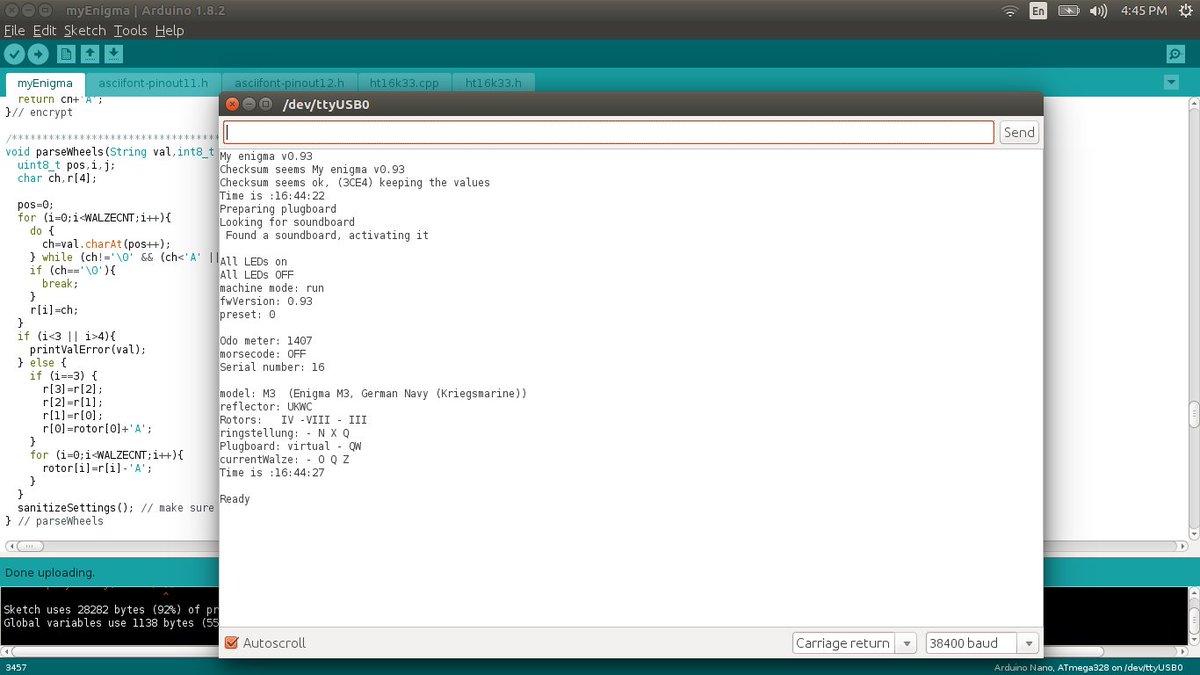Switch to the asciifont-pinout12.h tab

(289, 83)
